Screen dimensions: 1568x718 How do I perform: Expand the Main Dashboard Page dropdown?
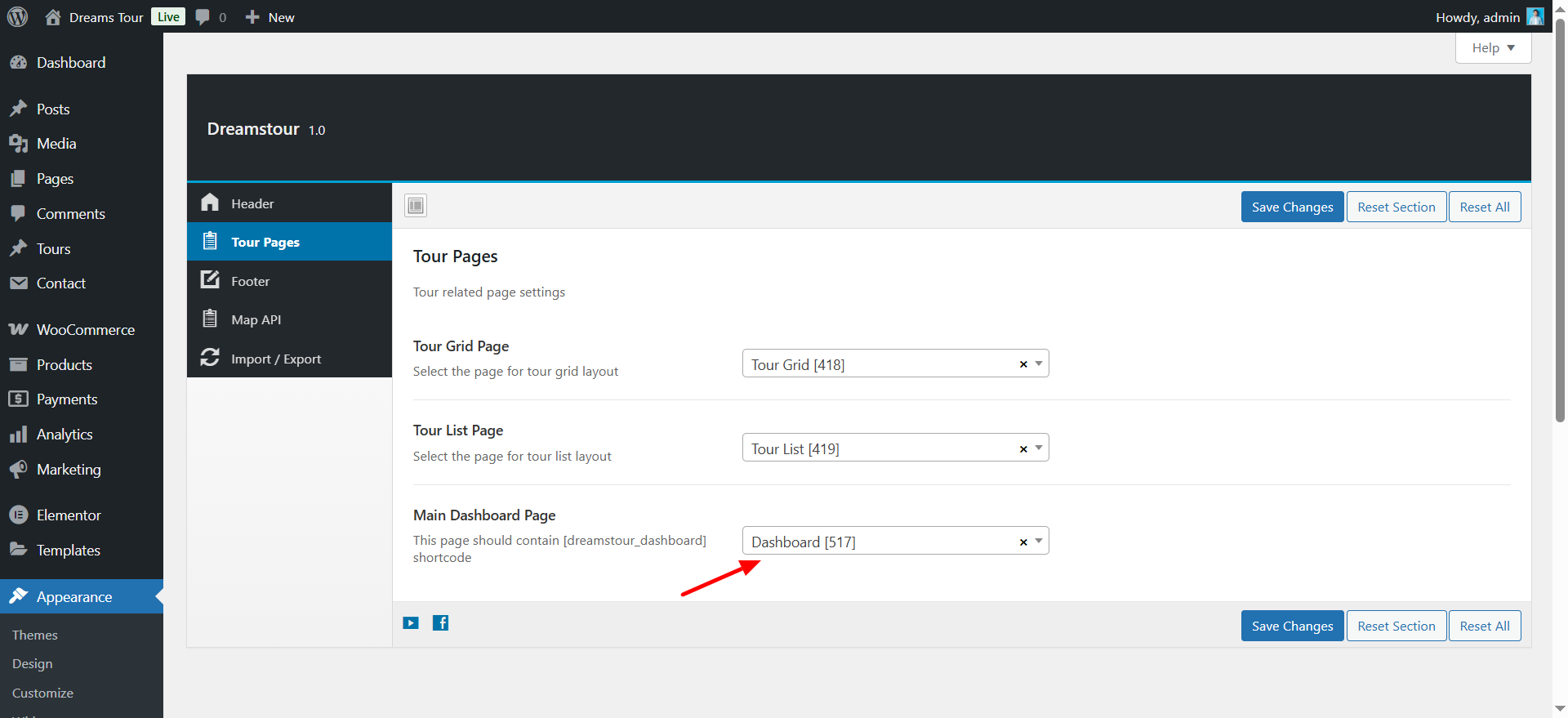click(x=1039, y=541)
